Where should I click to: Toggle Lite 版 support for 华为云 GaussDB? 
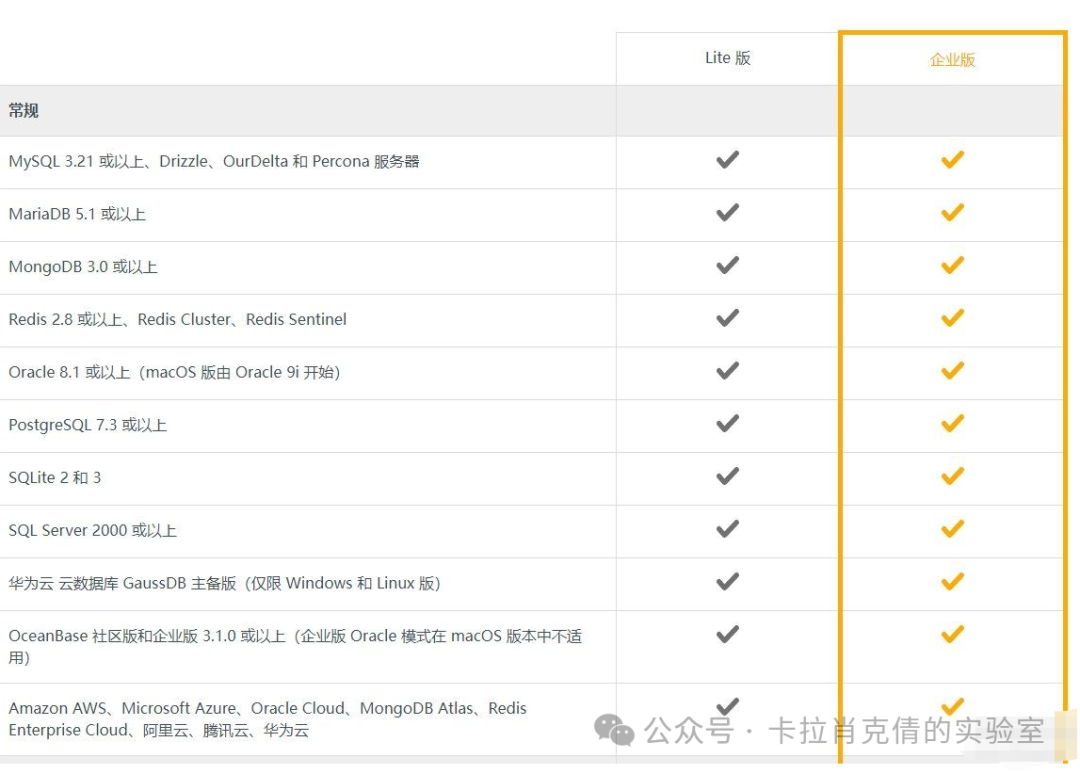pyautogui.click(x=727, y=582)
